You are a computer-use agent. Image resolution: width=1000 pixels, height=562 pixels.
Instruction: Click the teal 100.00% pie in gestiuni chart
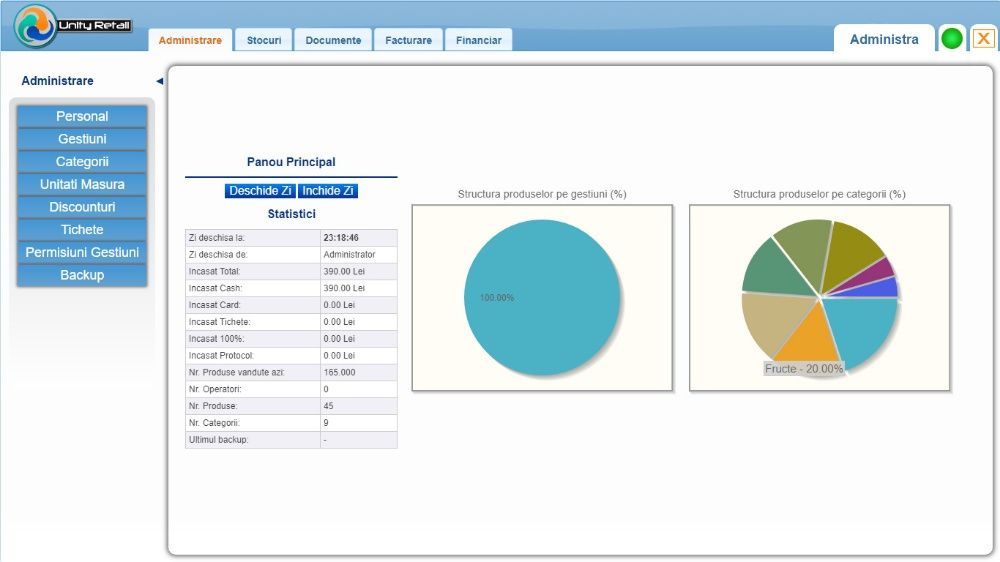pos(542,297)
